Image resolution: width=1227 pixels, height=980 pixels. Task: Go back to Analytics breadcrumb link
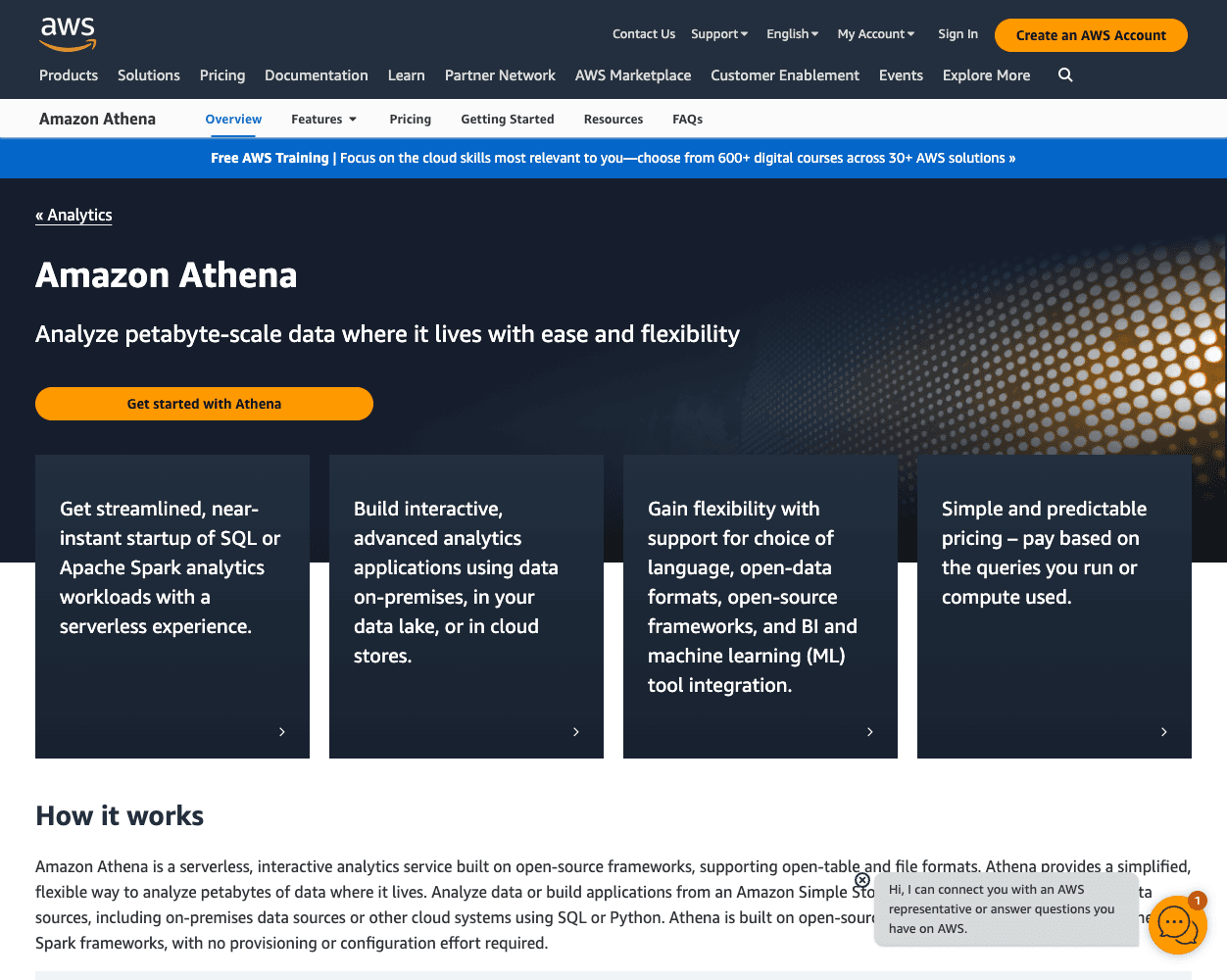pyautogui.click(x=74, y=216)
